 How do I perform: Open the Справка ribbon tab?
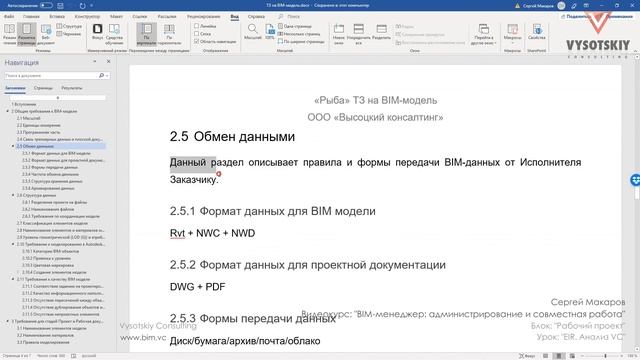click(x=256, y=16)
